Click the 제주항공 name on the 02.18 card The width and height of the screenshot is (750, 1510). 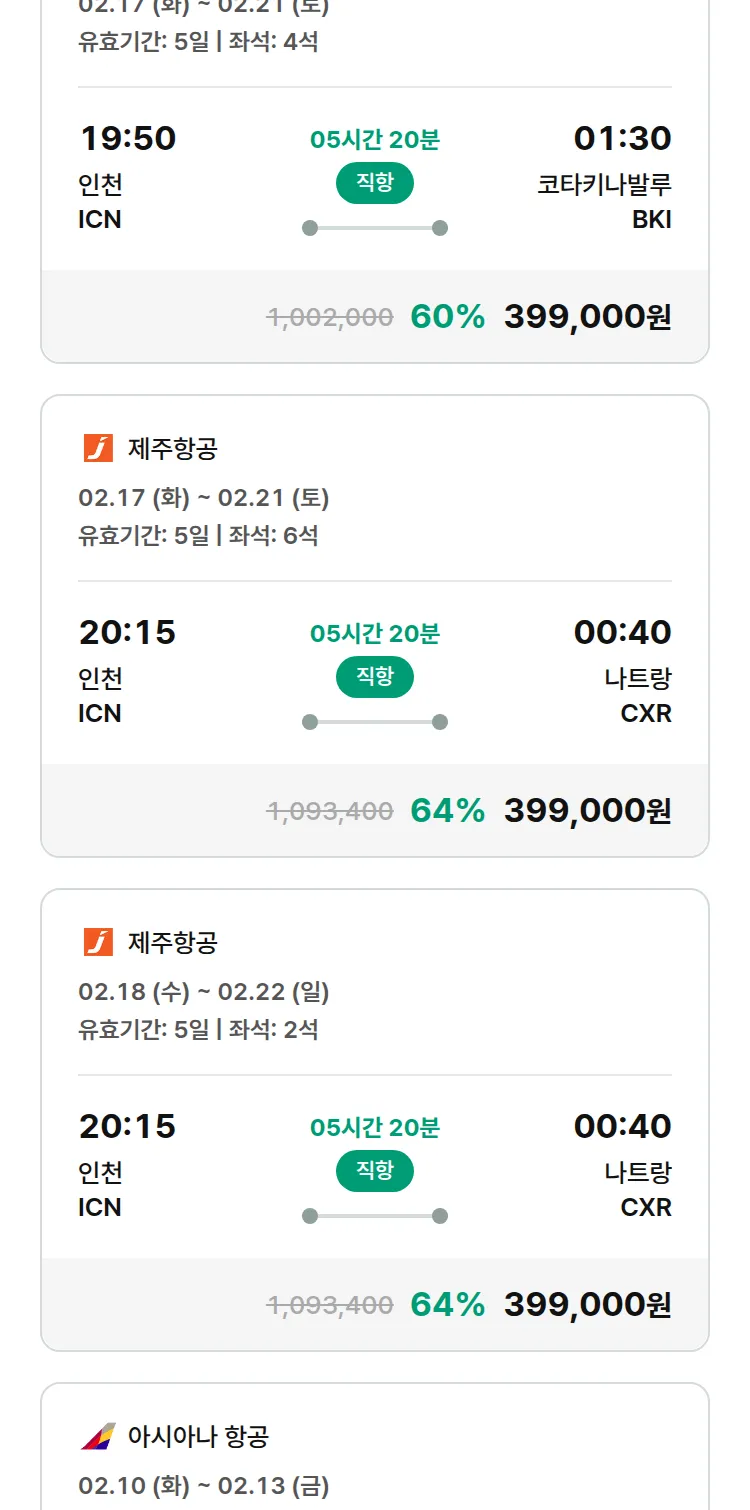tap(172, 943)
